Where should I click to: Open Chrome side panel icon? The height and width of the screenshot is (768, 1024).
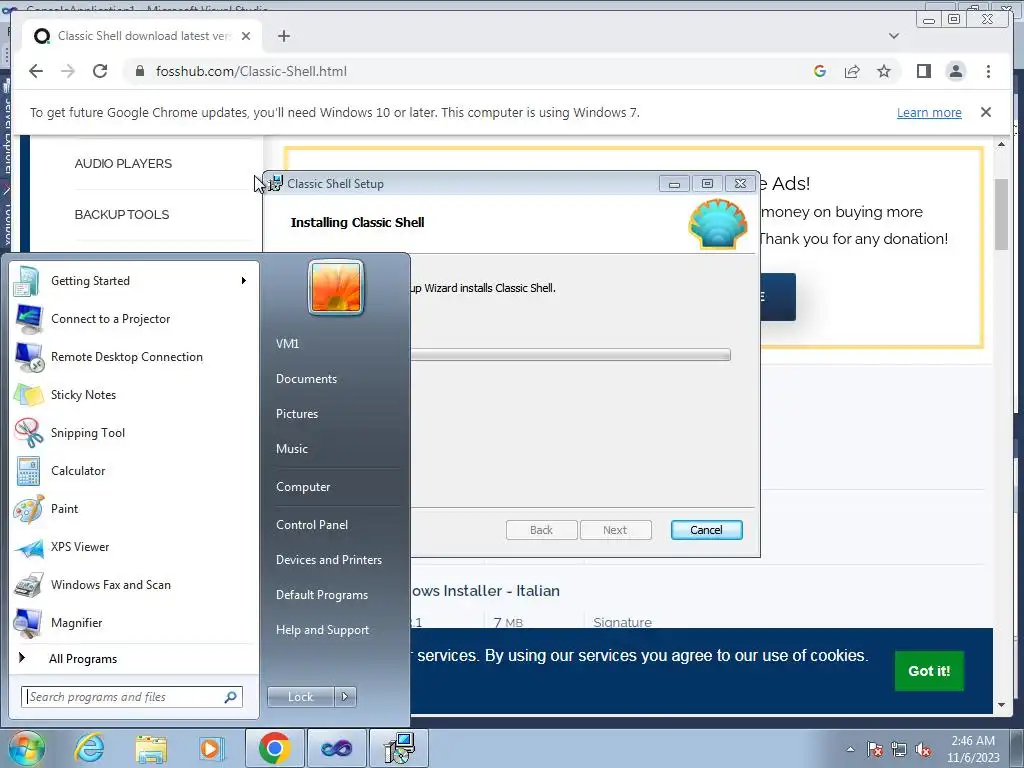pyautogui.click(x=923, y=71)
